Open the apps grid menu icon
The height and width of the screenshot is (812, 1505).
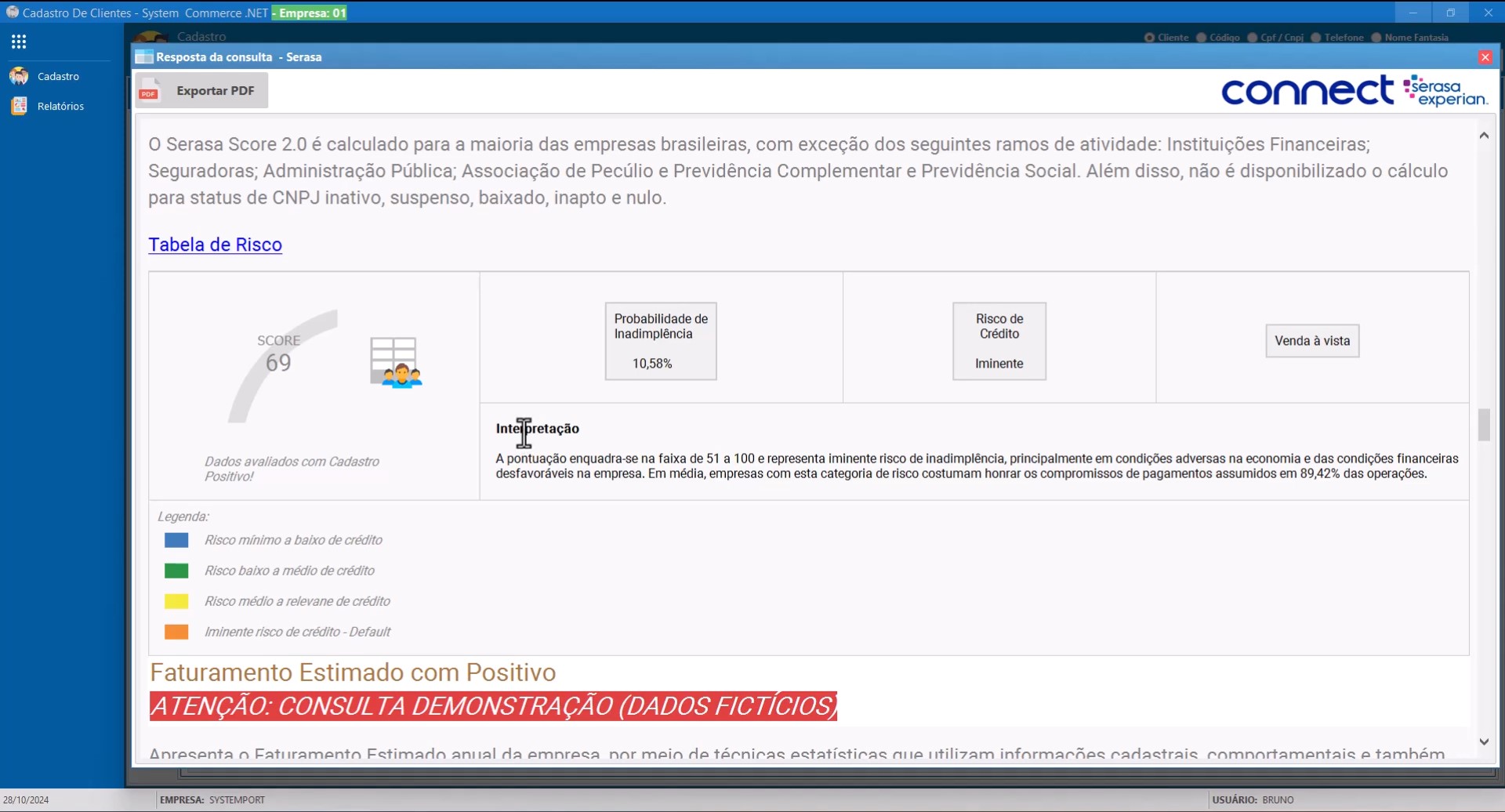(x=19, y=42)
